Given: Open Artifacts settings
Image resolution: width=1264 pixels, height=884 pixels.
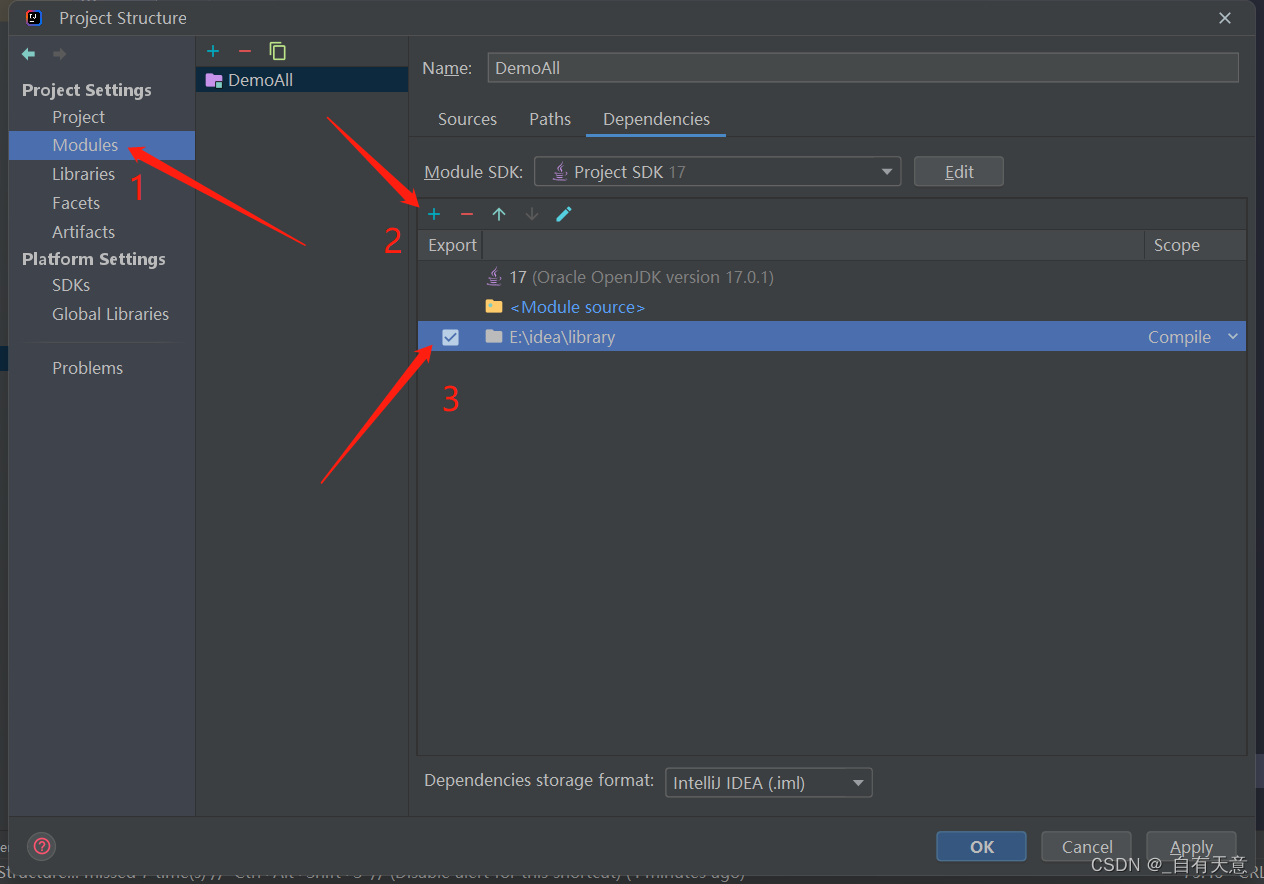Looking at the screenshot, I should click(83, 232).
